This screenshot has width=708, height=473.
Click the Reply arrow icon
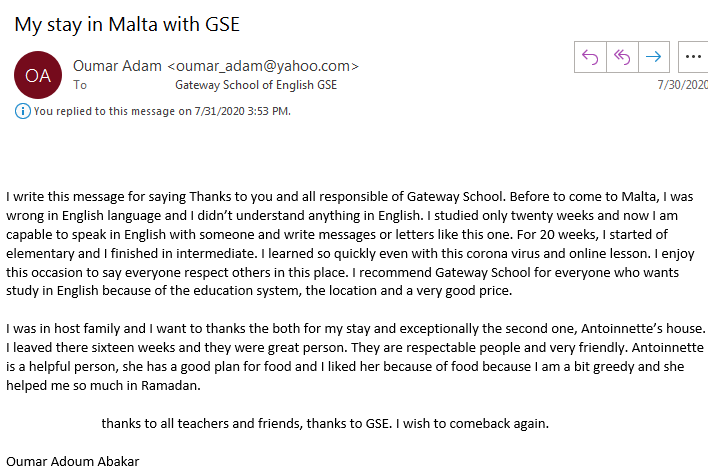click(590, 57)
